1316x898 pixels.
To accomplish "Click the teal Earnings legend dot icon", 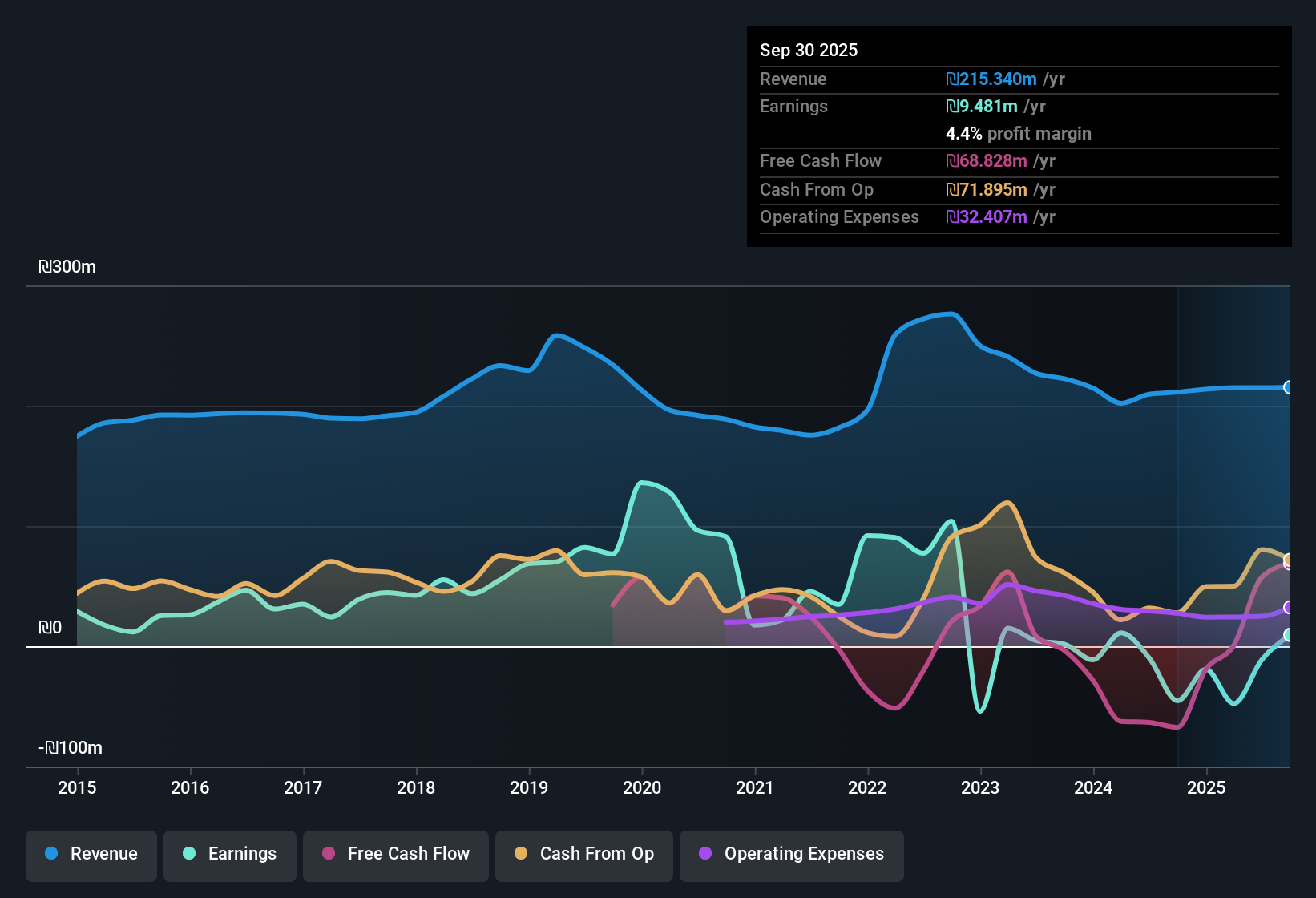I will pyautogui.click(x=189, y=854).
